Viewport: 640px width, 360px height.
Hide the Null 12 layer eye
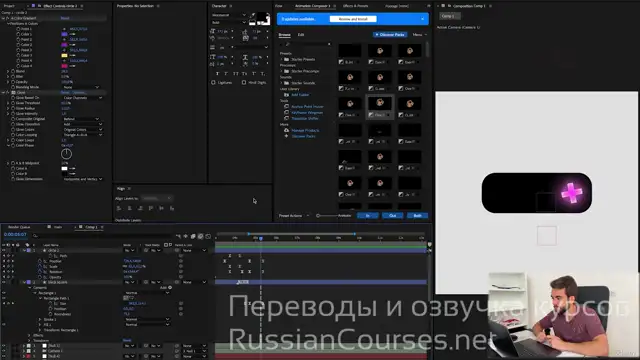coord(4,346)
